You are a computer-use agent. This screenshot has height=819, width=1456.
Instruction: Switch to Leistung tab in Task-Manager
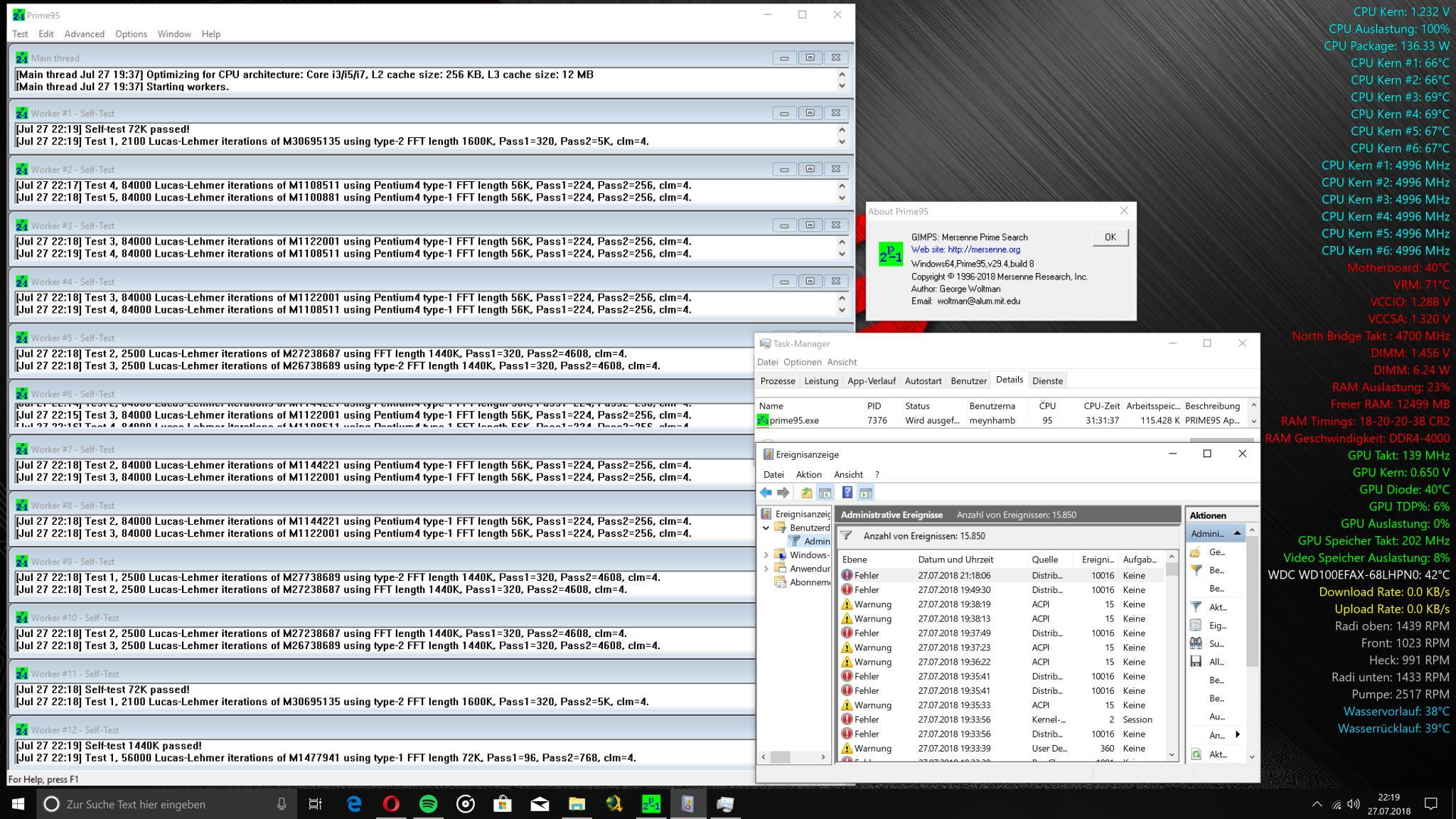point(821,381)
